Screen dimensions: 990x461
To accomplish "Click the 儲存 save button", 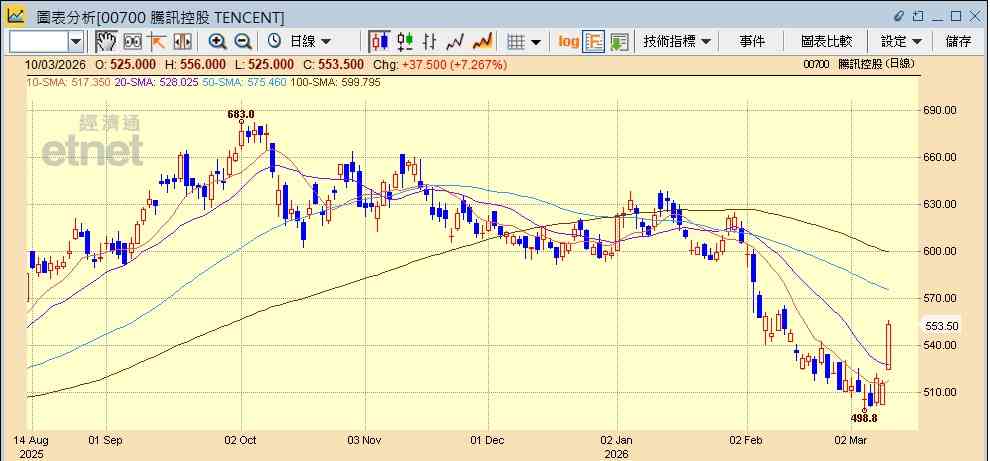I will click(958, 42).
